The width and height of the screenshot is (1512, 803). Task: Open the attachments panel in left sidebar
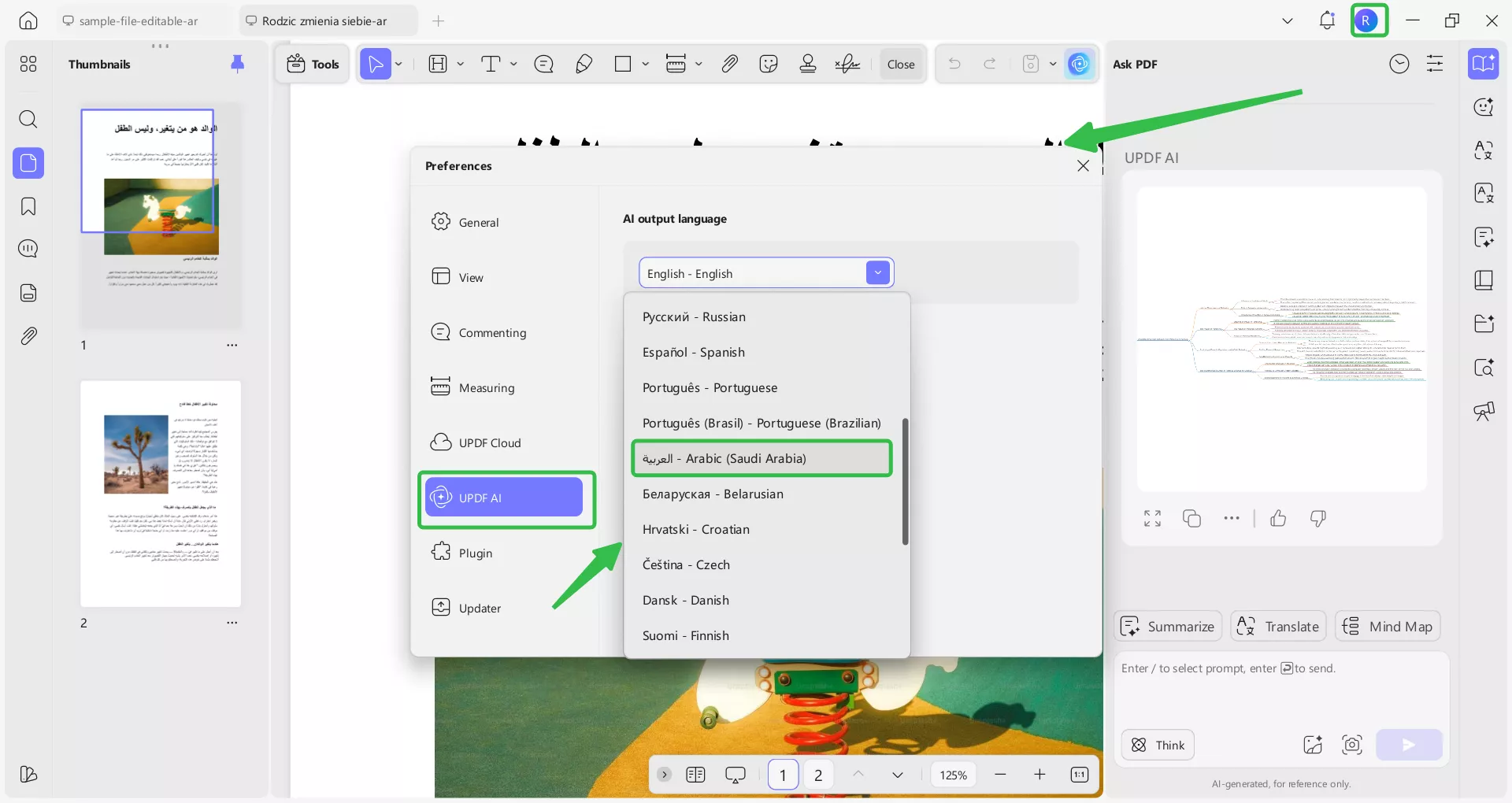[28, 336]
